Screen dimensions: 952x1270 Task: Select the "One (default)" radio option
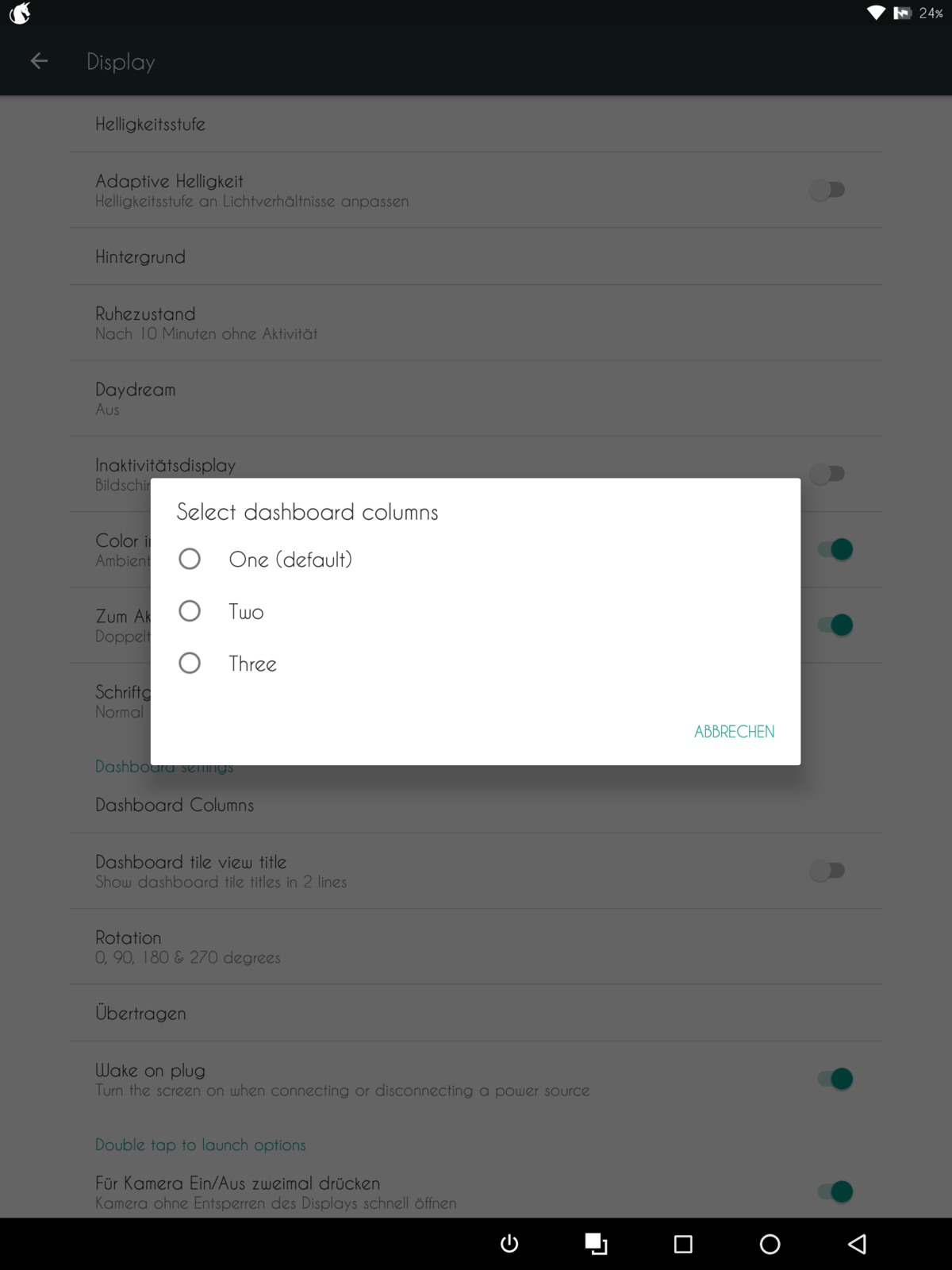click(x=190, y=559)
